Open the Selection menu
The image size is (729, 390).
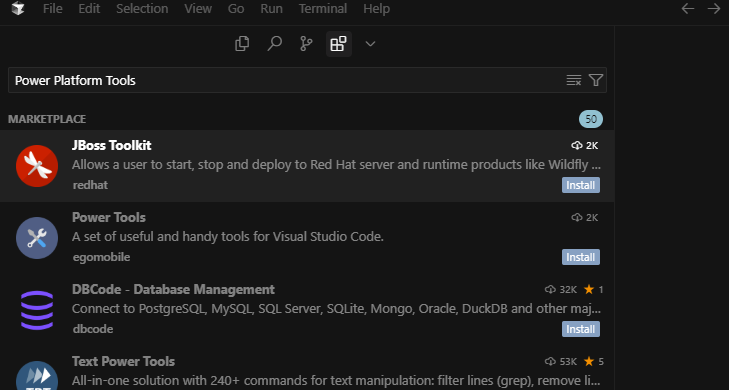tap(142, 9)
